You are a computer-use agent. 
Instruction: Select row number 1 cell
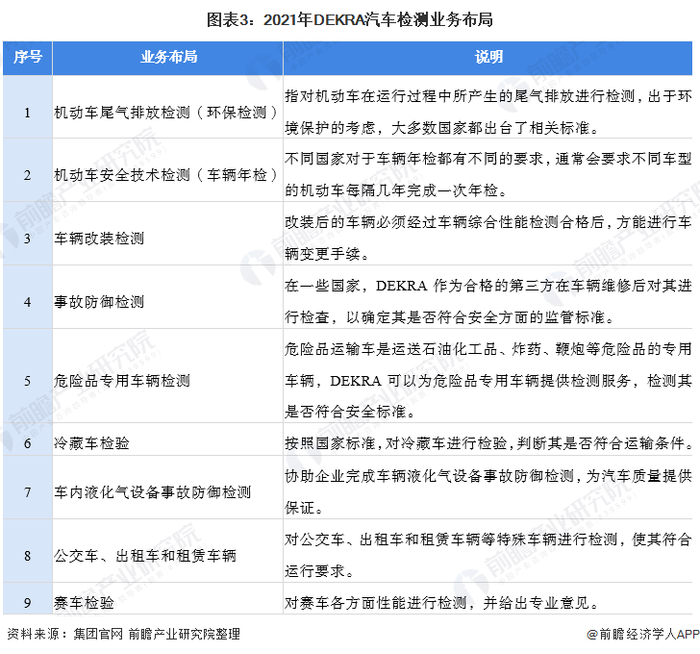tap(28, 107)
